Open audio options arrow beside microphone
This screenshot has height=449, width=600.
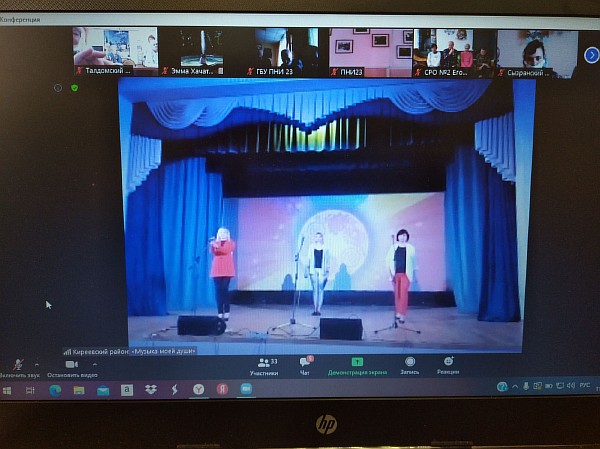(x=37, y=364)
